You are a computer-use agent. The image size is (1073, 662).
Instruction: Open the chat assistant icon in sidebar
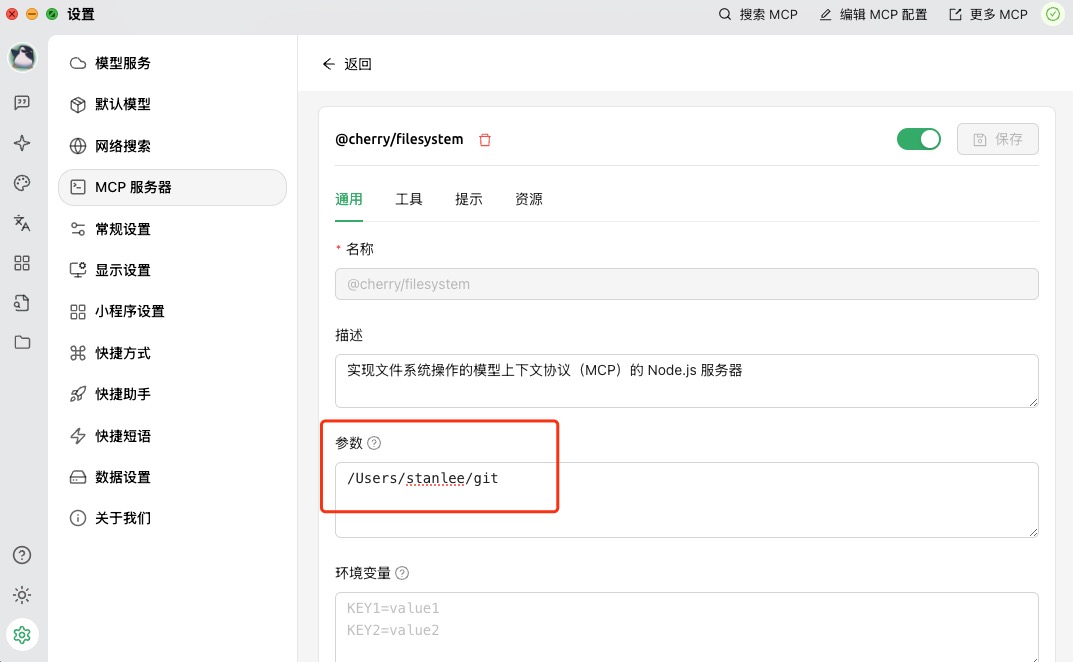(22, 103)
